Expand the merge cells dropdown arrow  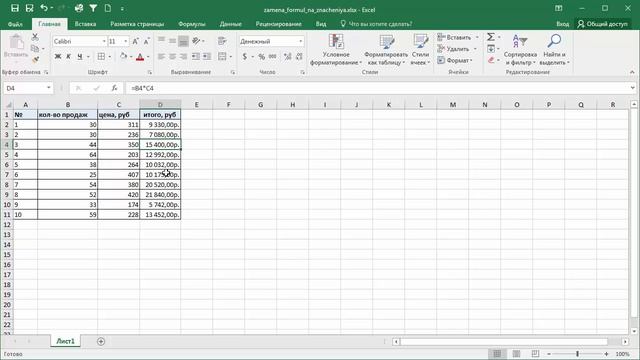click(x=231, y=56)
